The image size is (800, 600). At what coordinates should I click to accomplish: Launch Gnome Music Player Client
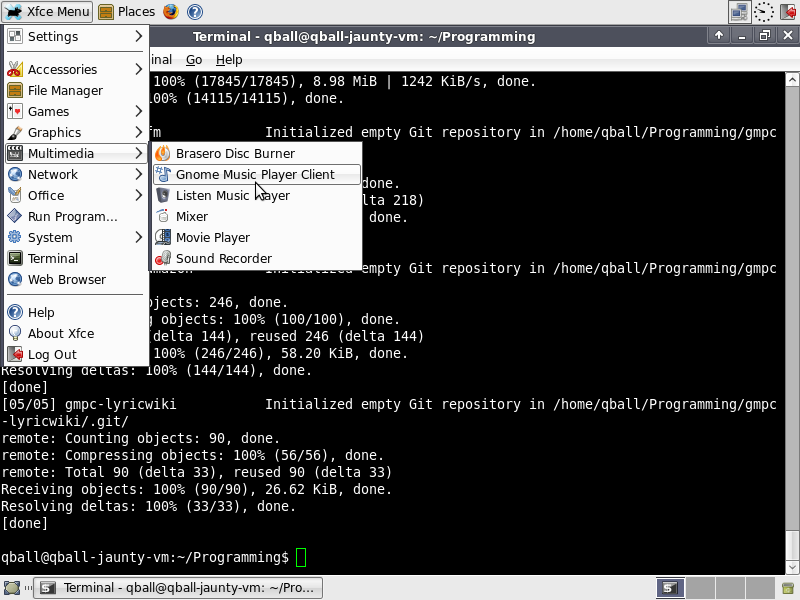click(257, 174)
